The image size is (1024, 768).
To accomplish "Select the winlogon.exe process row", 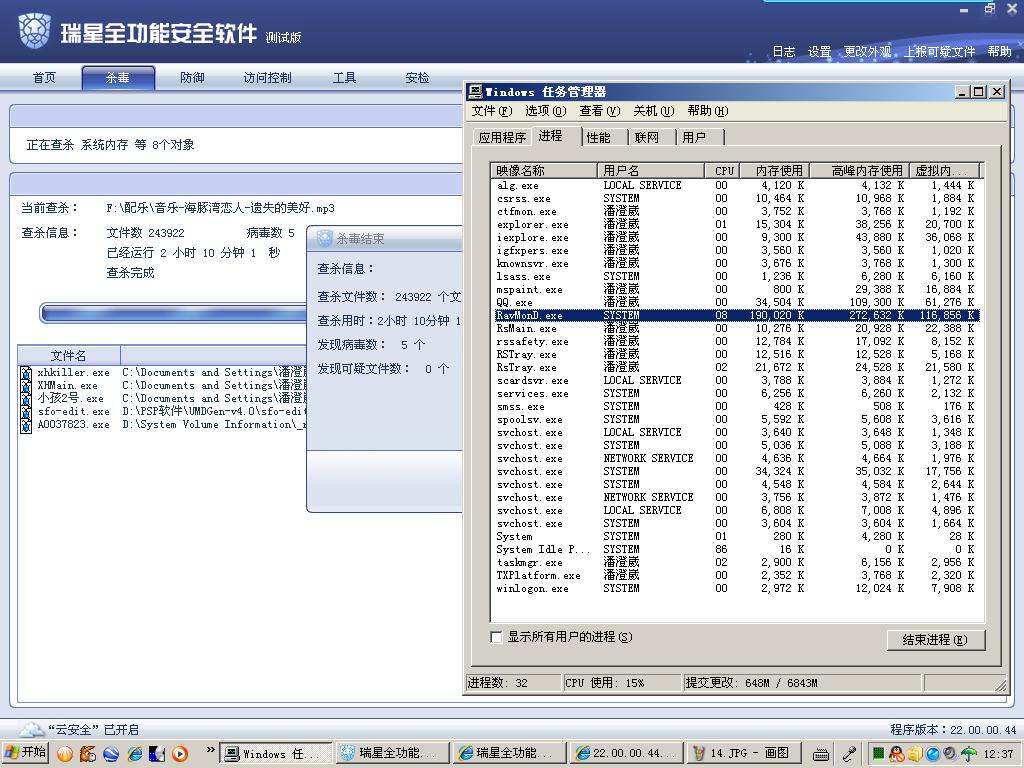I will click(x=736, y=588).
